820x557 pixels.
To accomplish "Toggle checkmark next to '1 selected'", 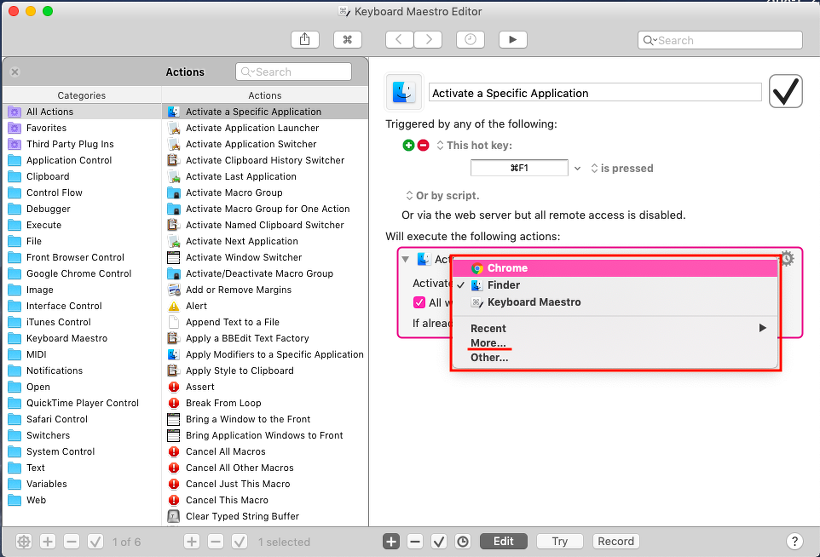I will (240, 542).
